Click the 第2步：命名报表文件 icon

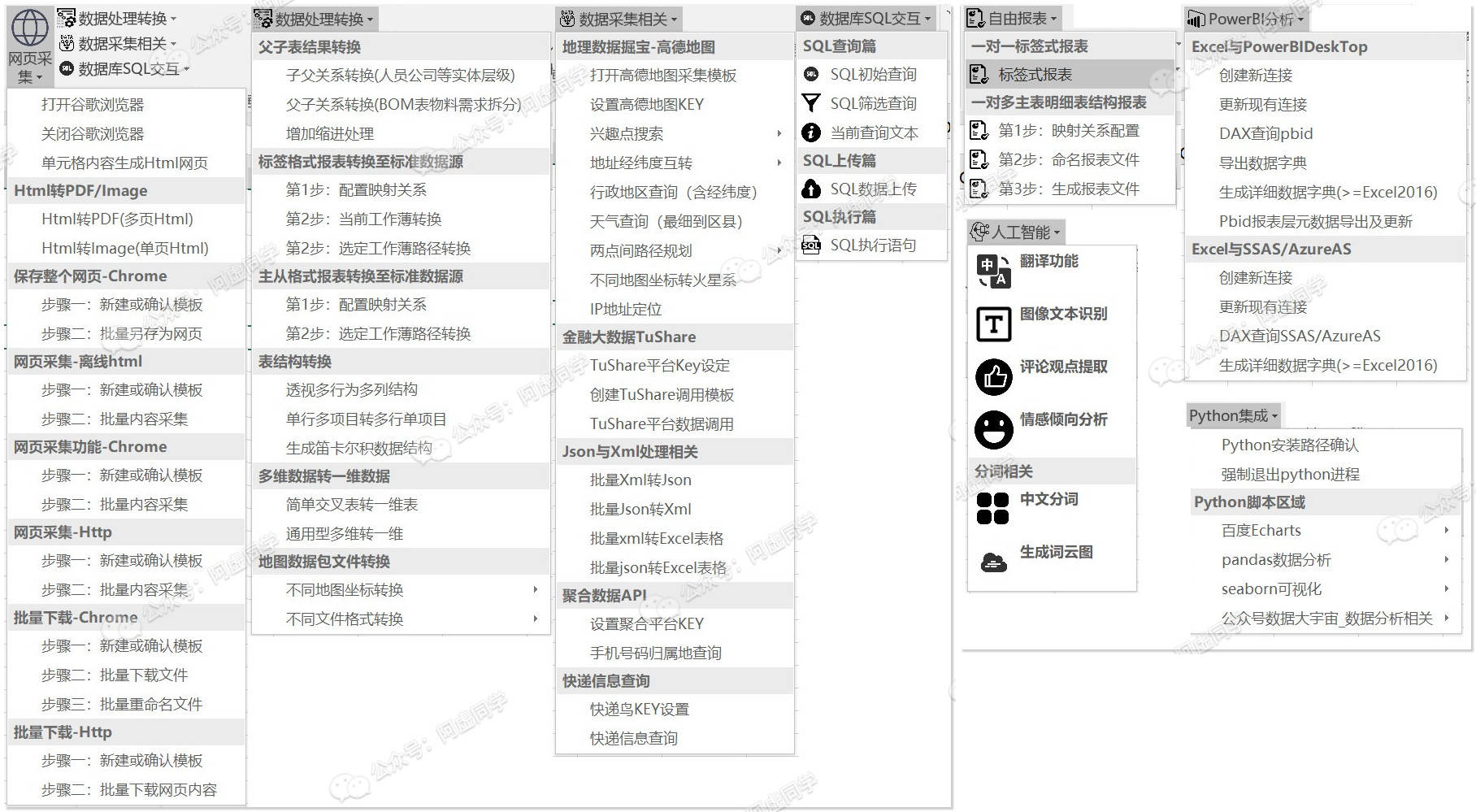coord(979,160)
